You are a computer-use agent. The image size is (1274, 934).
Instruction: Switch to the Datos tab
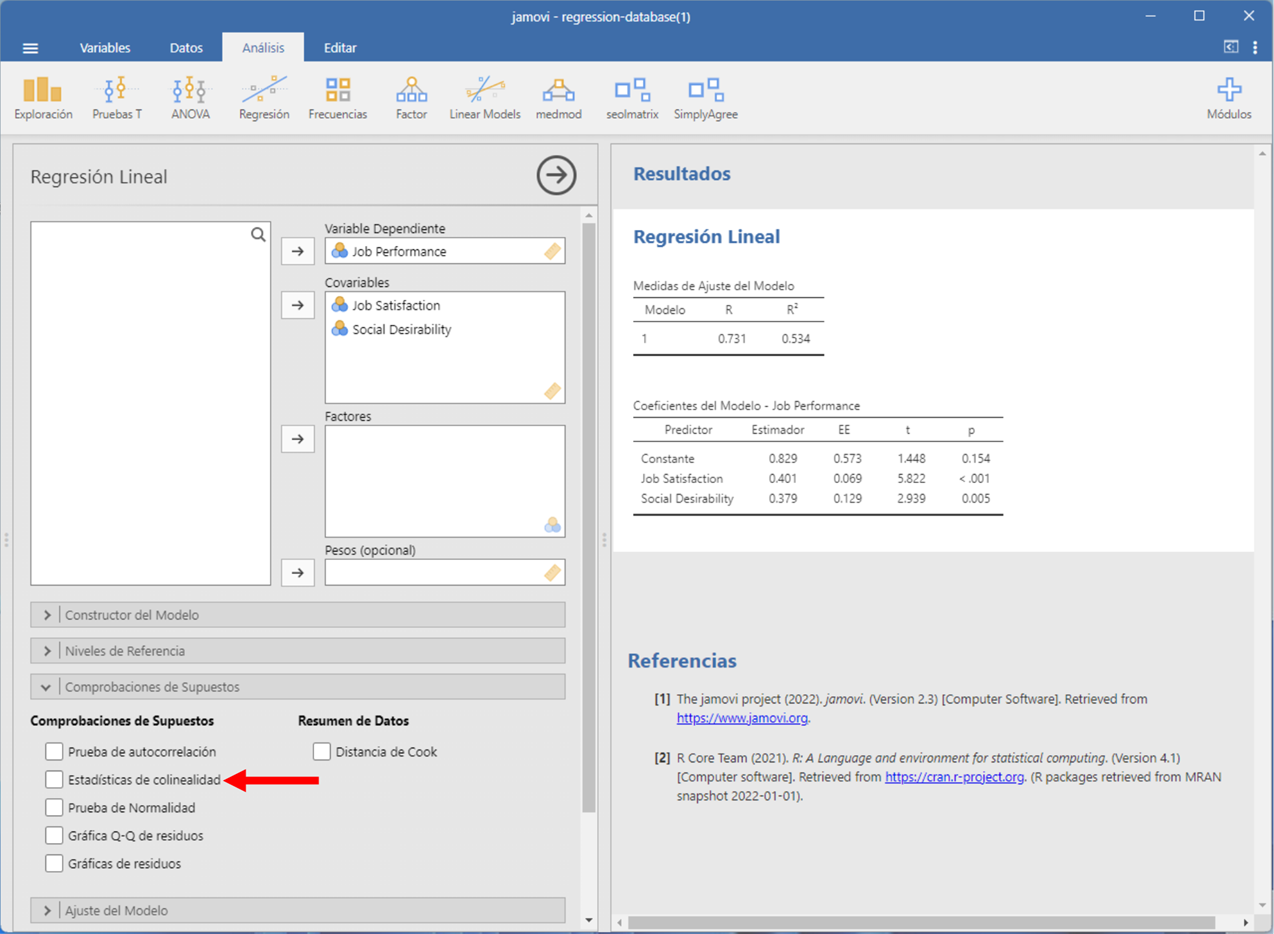[186, 48]
